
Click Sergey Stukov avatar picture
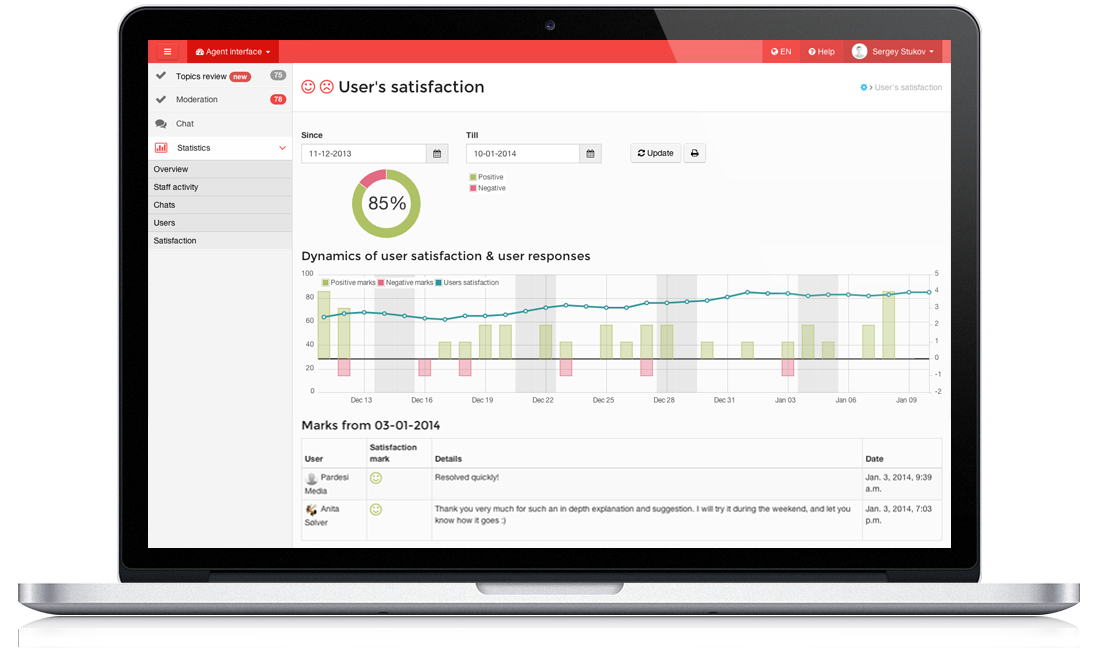point(859,51)
